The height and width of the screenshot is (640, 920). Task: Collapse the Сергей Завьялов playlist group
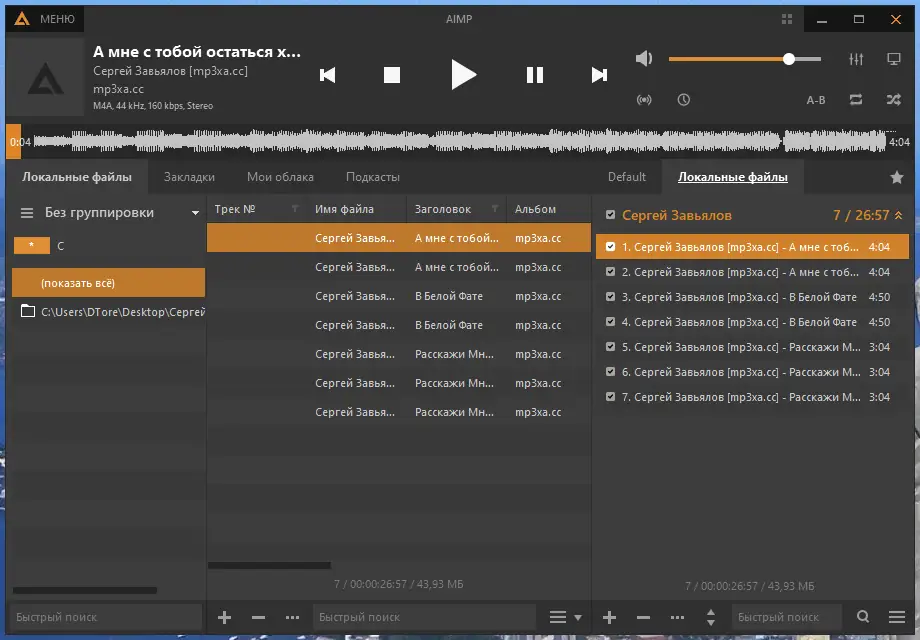pyautogui.click(x=898, y=216)
